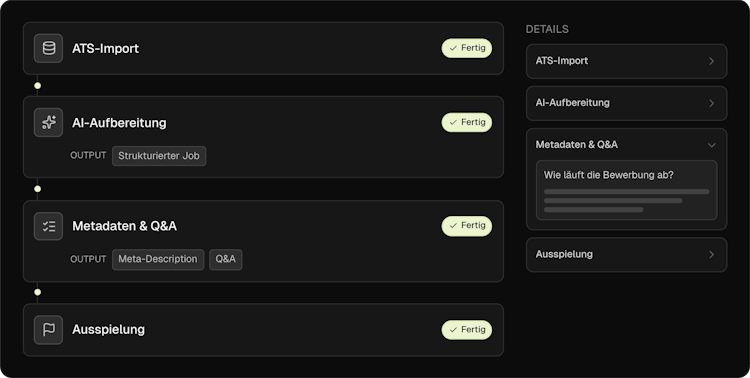Image resolution: width=750 pixels, height=378 pixels.
Task: Click the Fertig badge on ATS-Import
Action: coord(467,48)
